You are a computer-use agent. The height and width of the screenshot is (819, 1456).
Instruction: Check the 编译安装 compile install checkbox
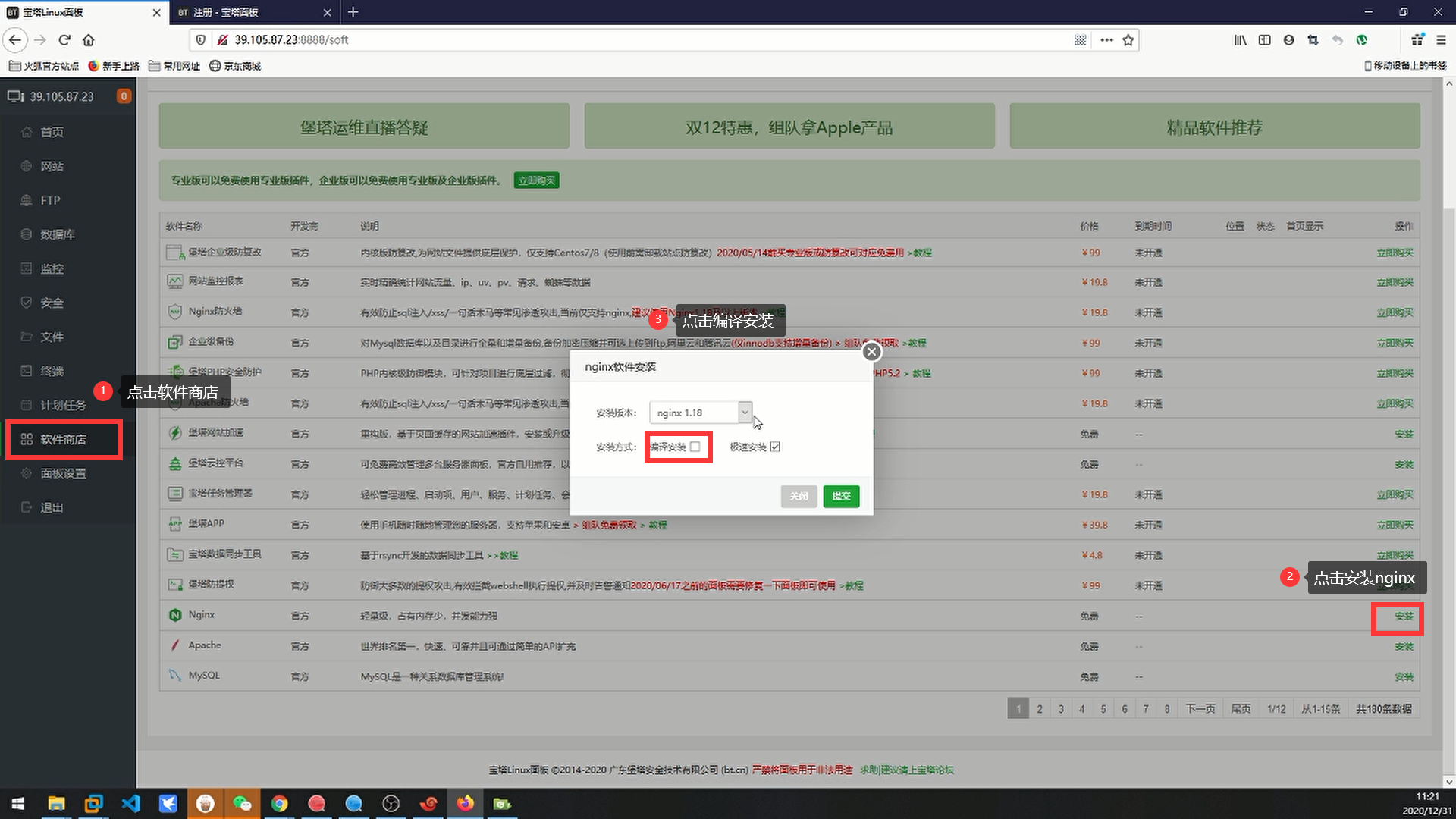click(695, 447)
